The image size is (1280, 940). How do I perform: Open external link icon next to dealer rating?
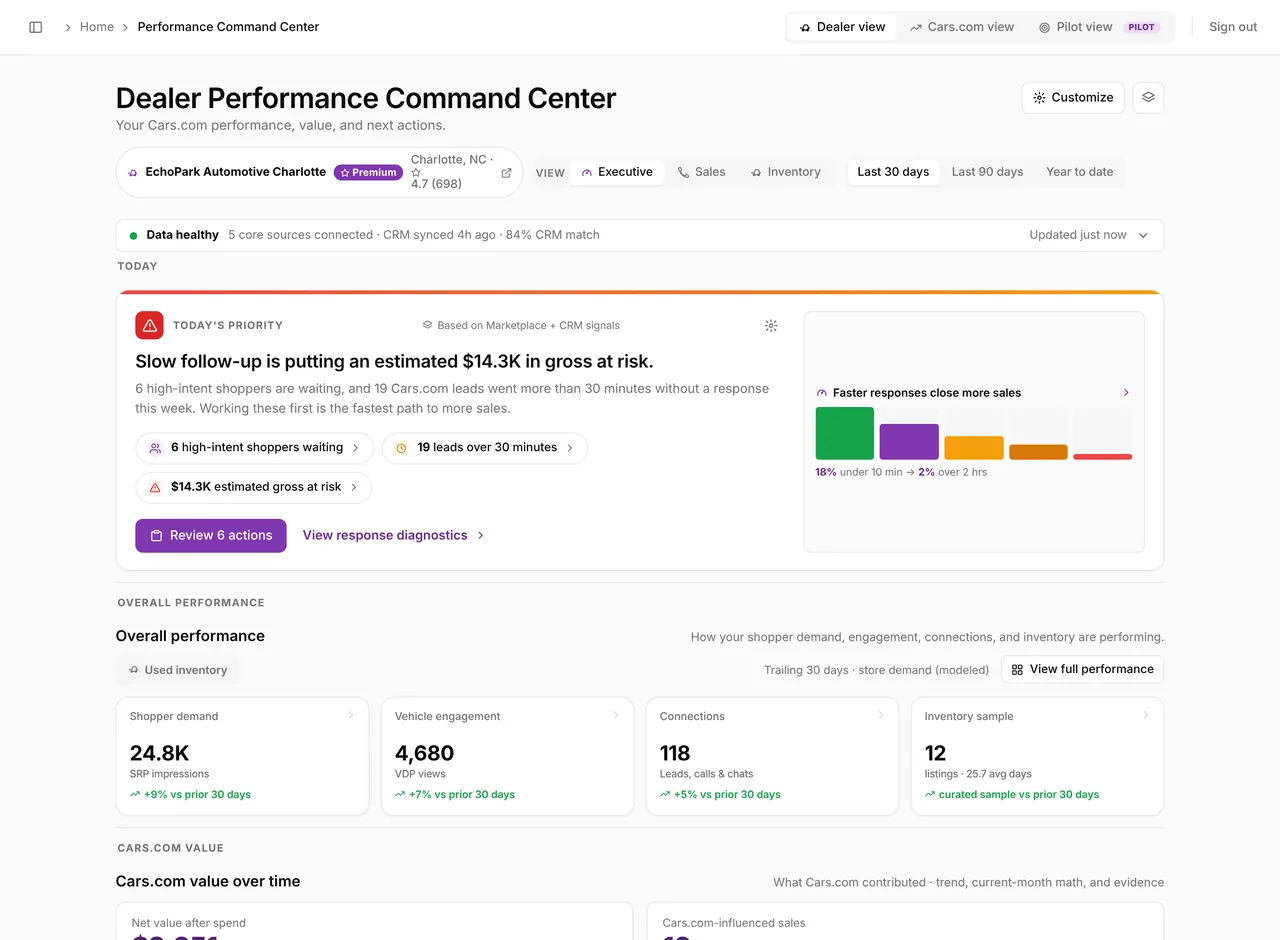pyautogui.click(x=506, y=172)
